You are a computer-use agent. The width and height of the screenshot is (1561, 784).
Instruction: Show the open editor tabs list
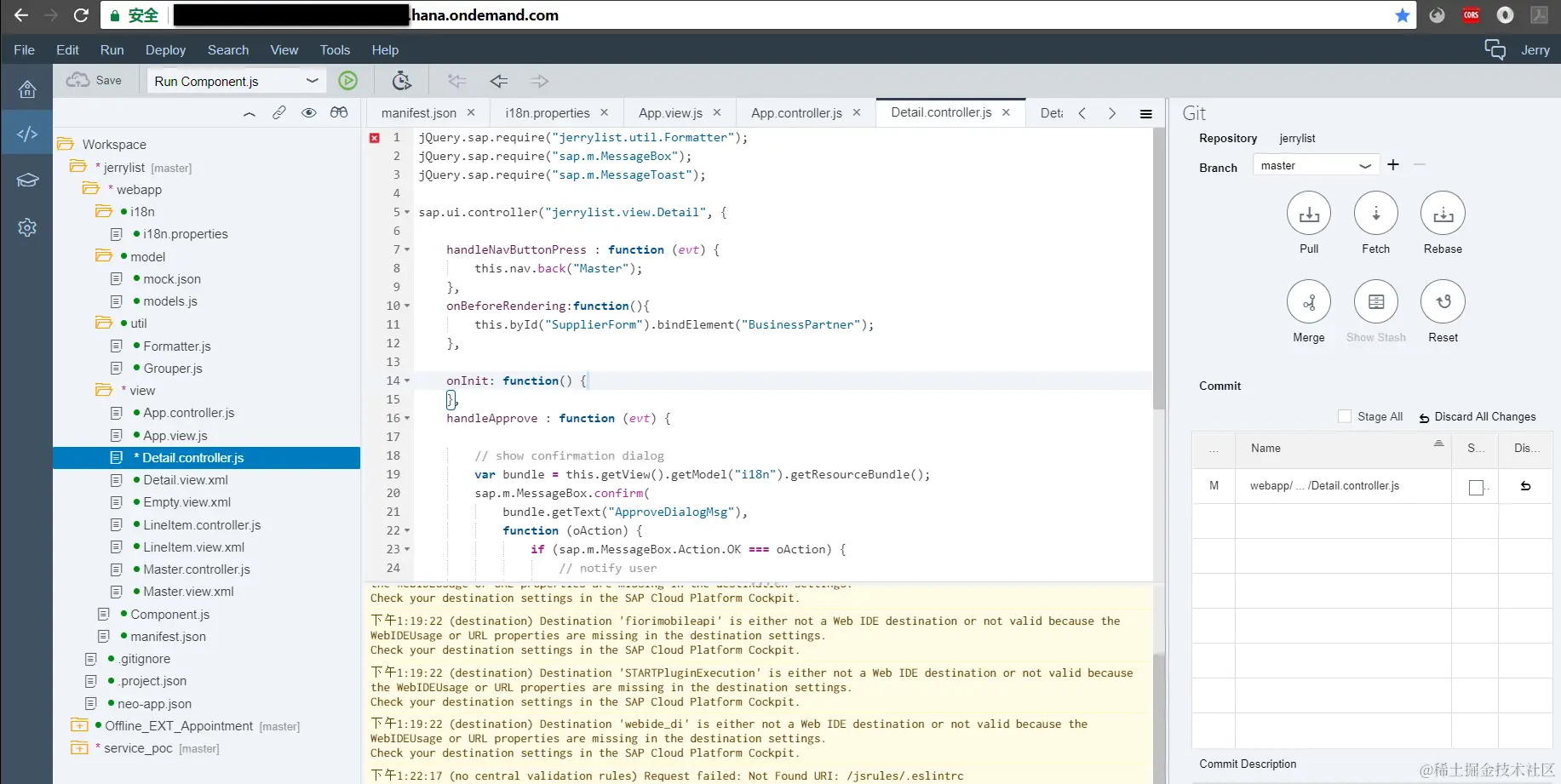click(1146, 113)
